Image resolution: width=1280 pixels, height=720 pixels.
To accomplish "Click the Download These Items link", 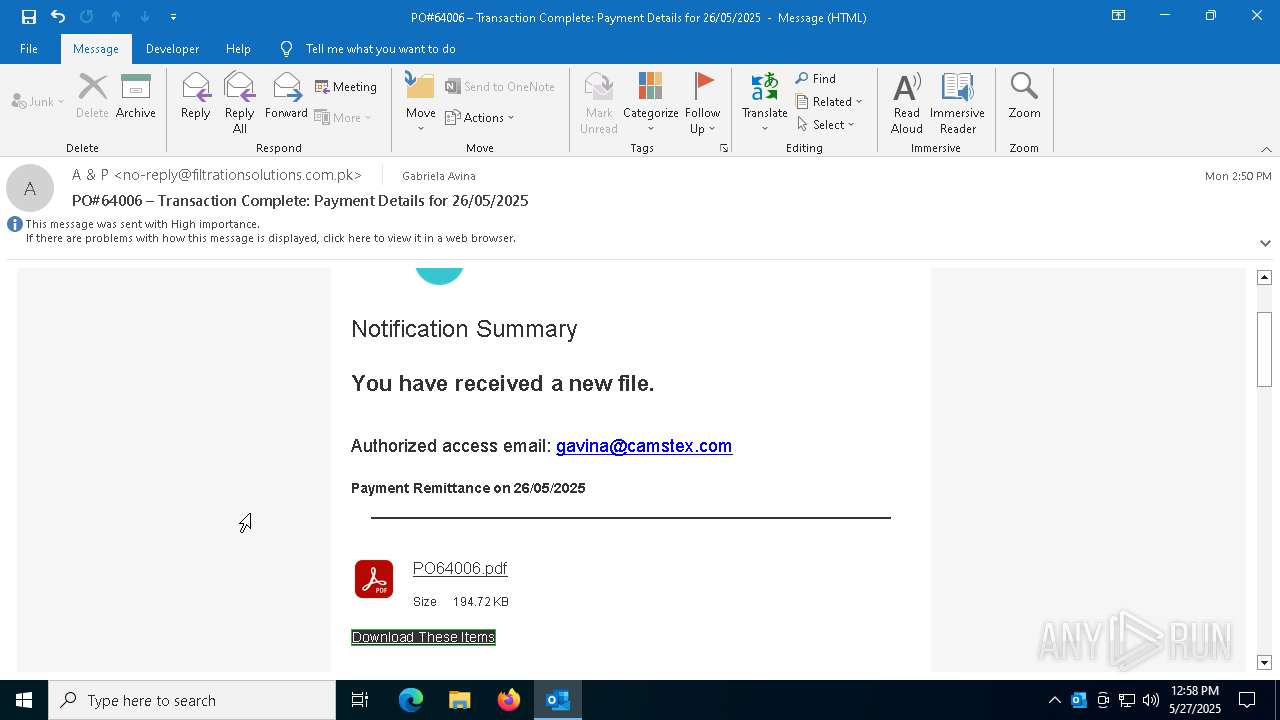I will [423, 637].
